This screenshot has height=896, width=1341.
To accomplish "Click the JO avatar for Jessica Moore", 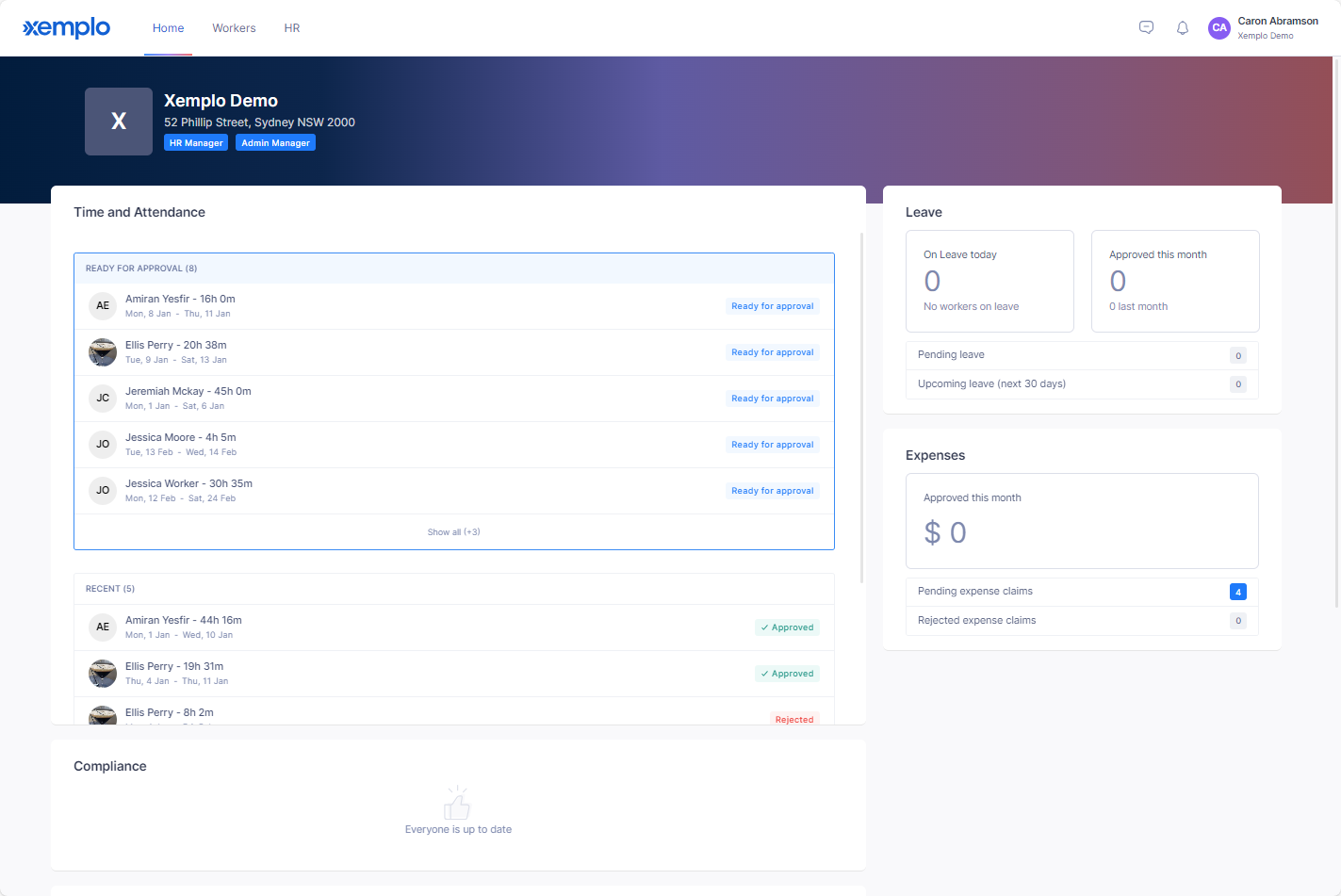I will coord(103,445).
